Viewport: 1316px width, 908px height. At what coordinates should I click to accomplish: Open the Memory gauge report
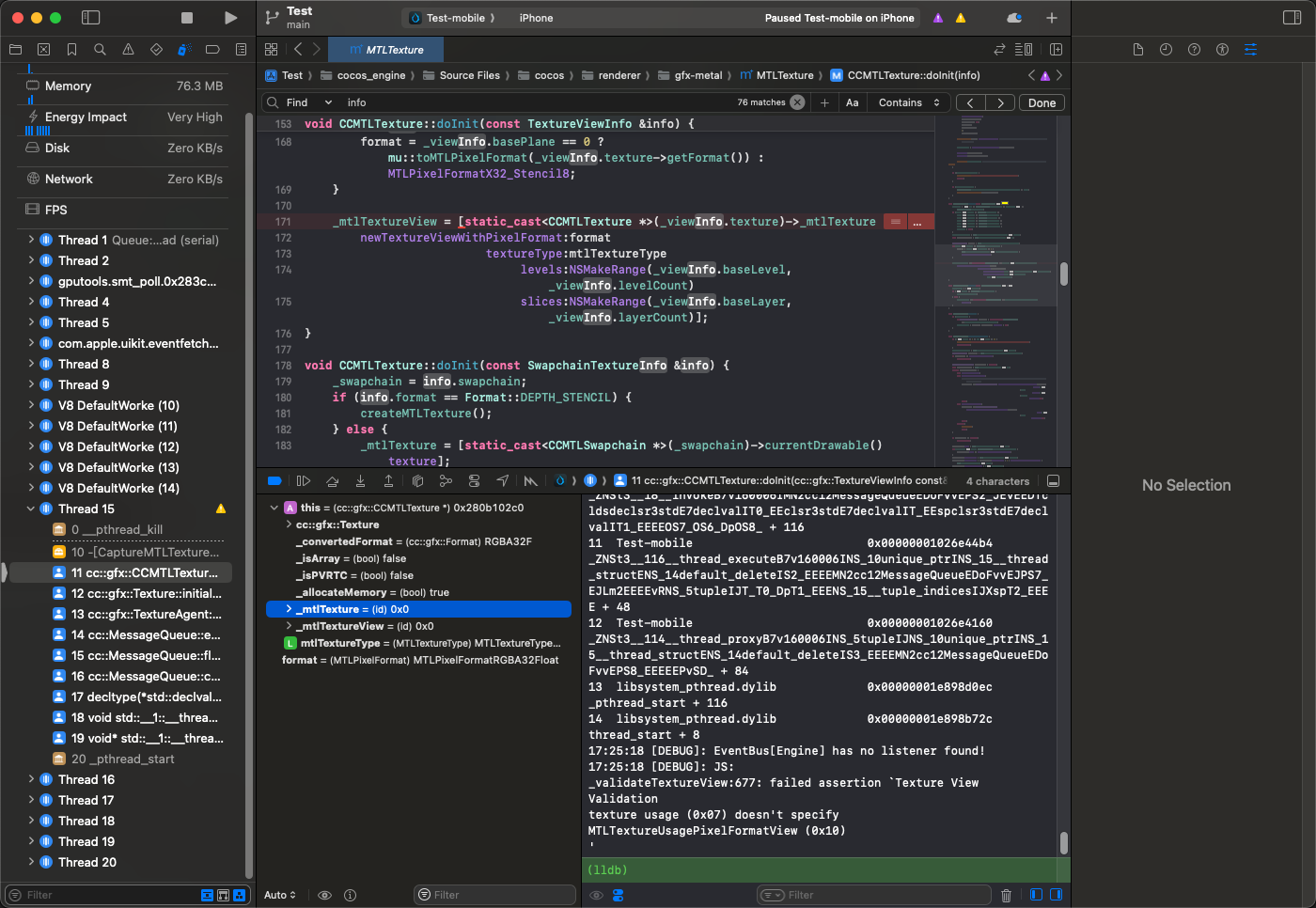[124, 86]
